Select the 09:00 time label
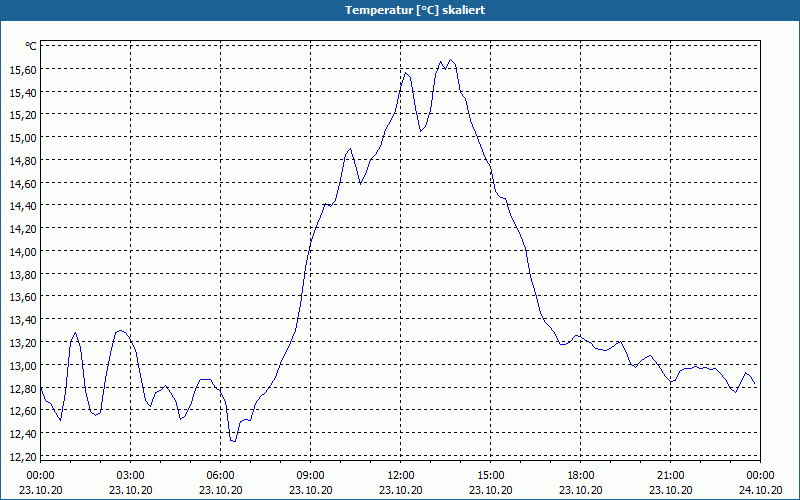The width and height of the screenshot is (800, 500). tap(311, 476)
